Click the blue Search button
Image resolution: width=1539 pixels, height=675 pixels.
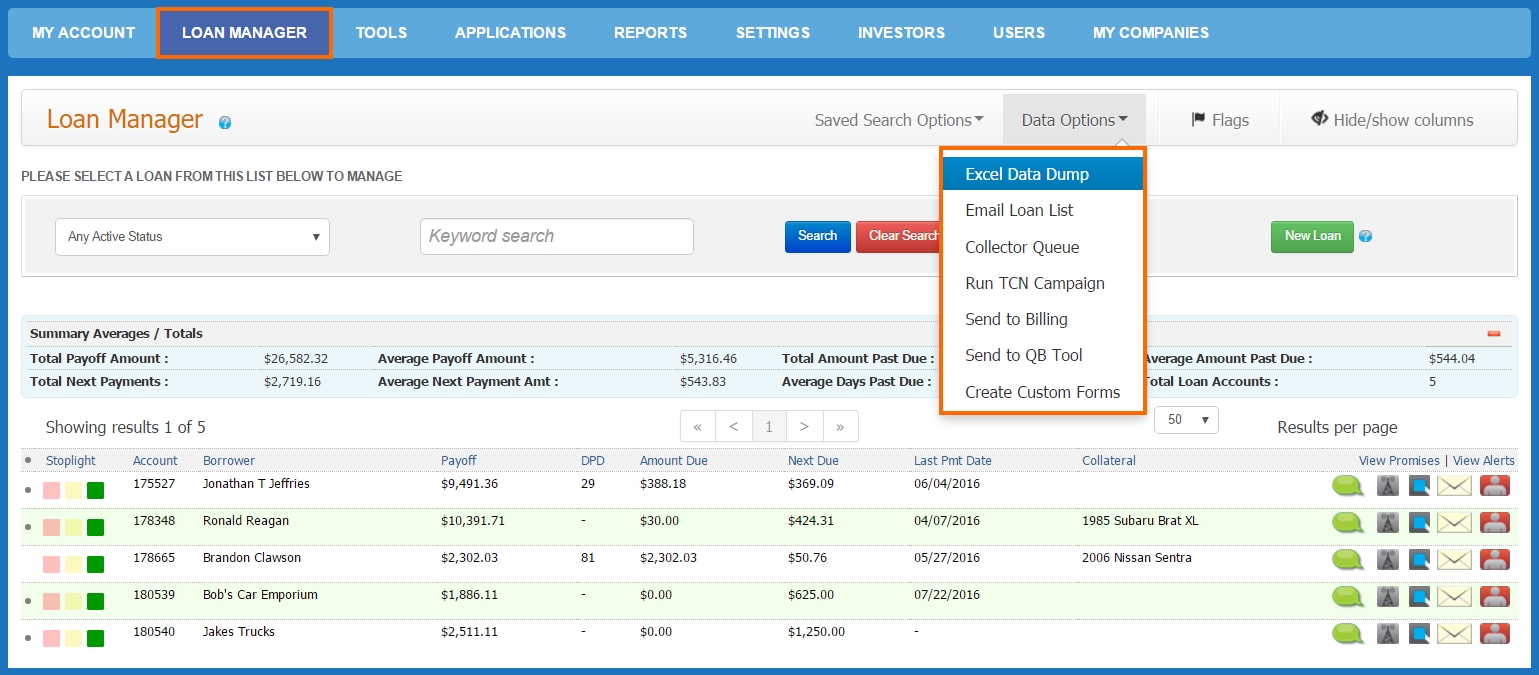pos(817,236)
